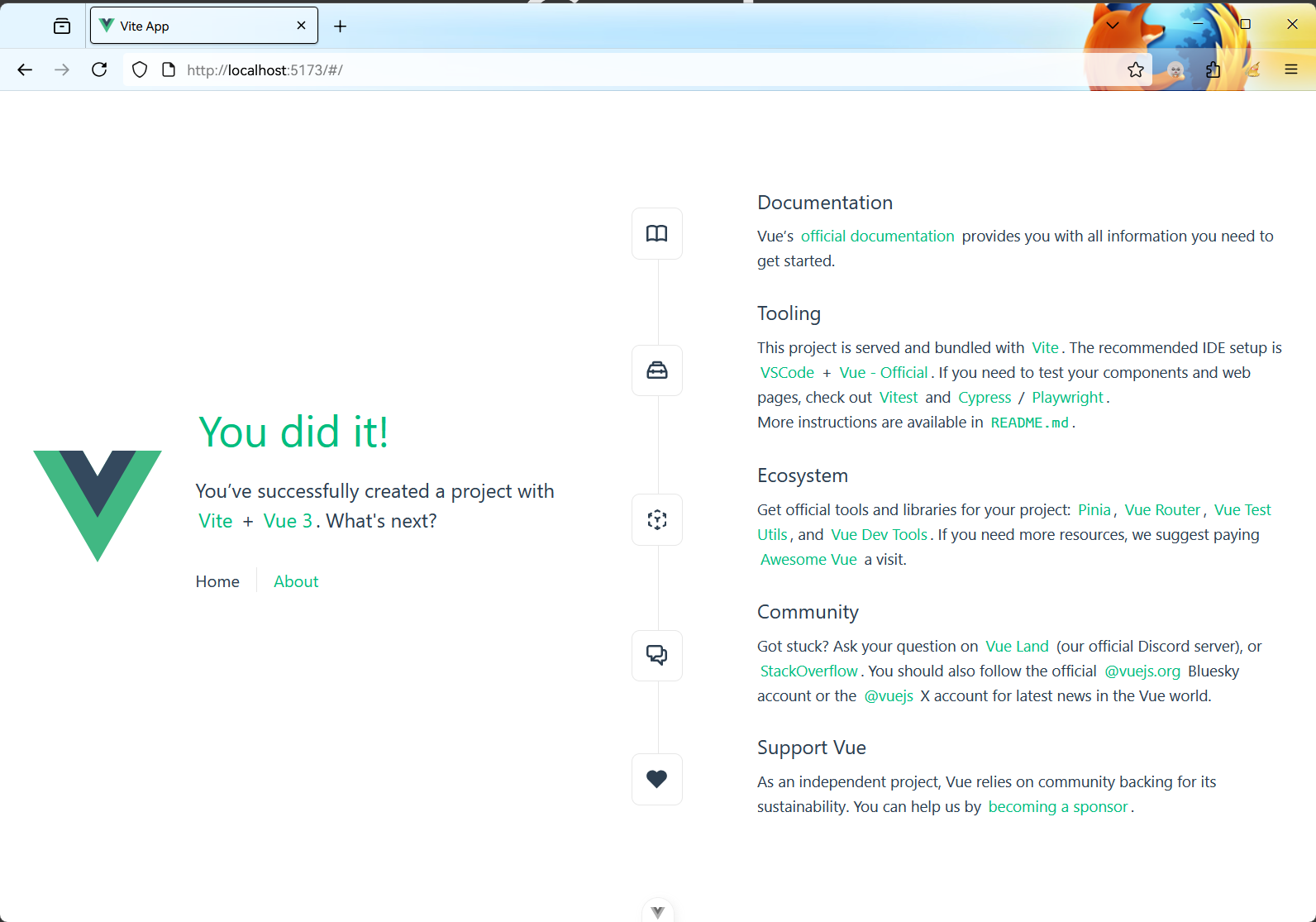1316x922 pixels.
Task: Open the Firefox application menu
Action: click(x=1291, y=69)
